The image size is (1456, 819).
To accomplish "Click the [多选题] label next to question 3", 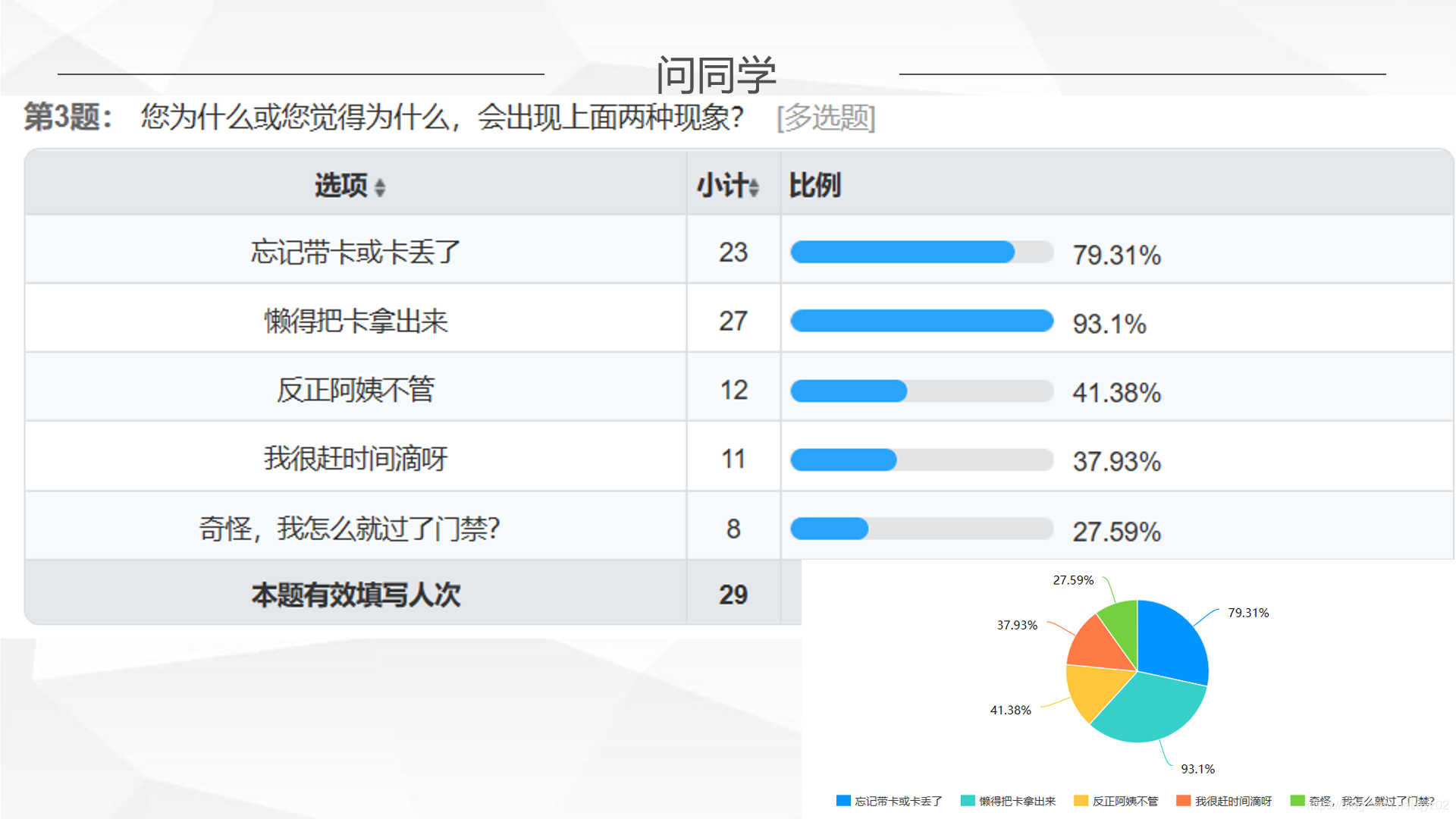I will click(x=825, y=118).
